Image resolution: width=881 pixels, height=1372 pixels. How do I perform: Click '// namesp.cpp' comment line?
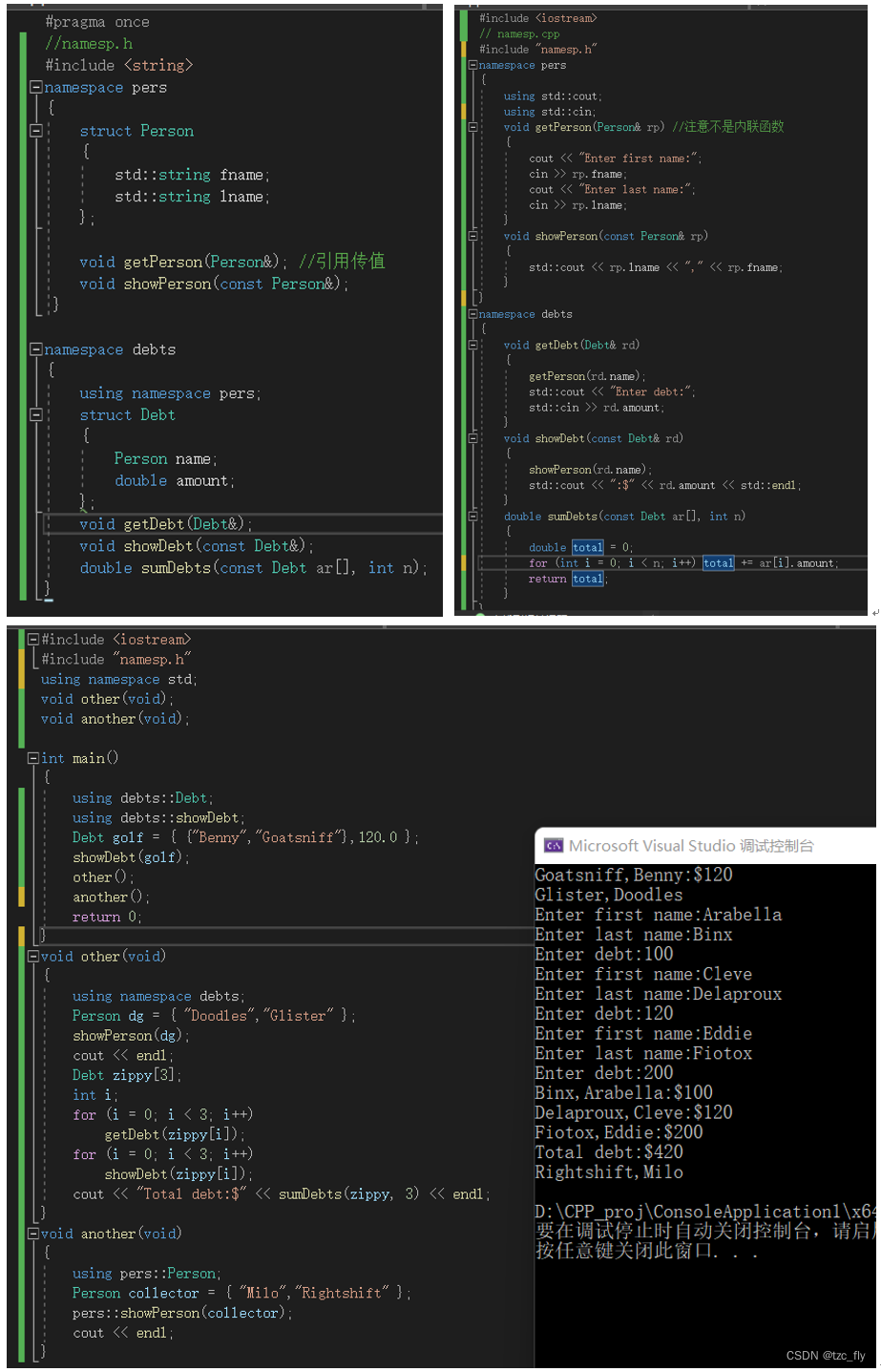(x=519, y=33)
